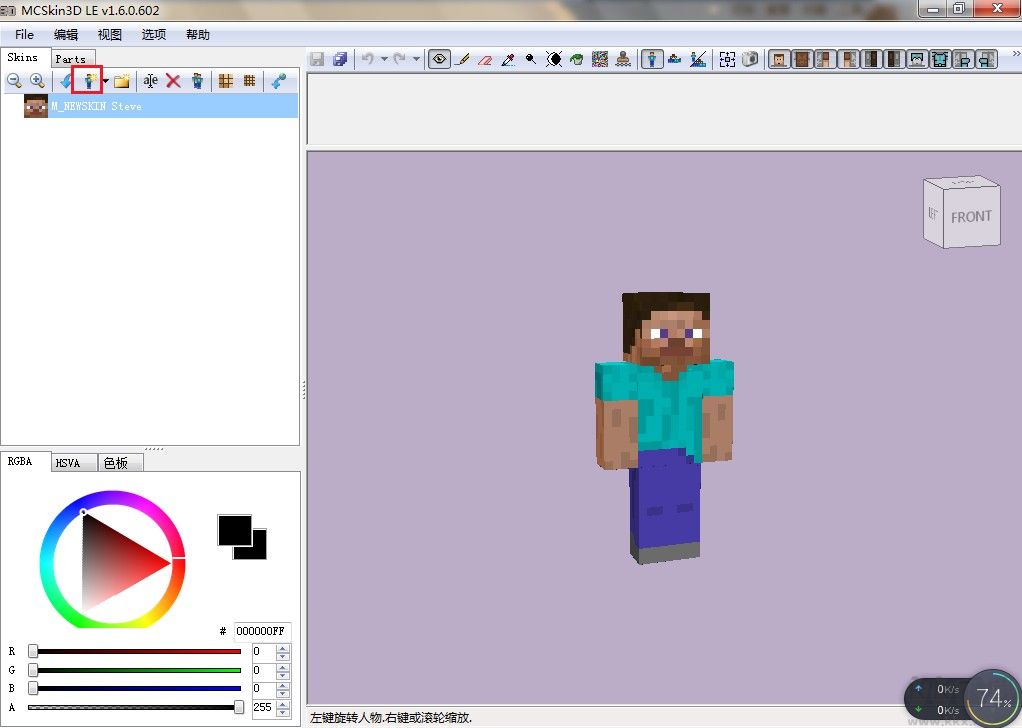Click the alpha channel slider

click(x=135, y=707)
